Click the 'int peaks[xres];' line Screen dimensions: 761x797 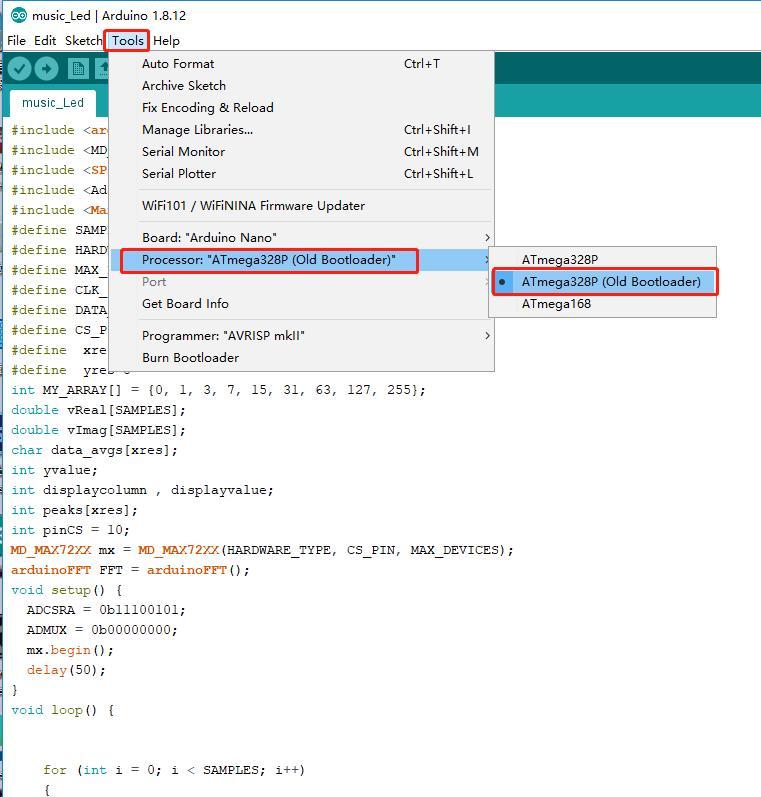74,510
